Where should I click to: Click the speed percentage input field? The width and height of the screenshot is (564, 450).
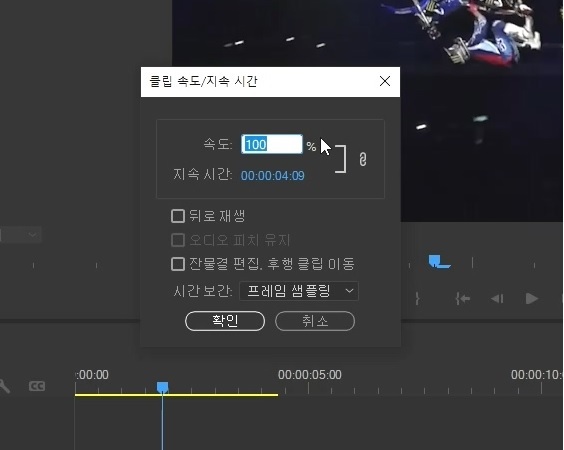(x=272, y=144)
